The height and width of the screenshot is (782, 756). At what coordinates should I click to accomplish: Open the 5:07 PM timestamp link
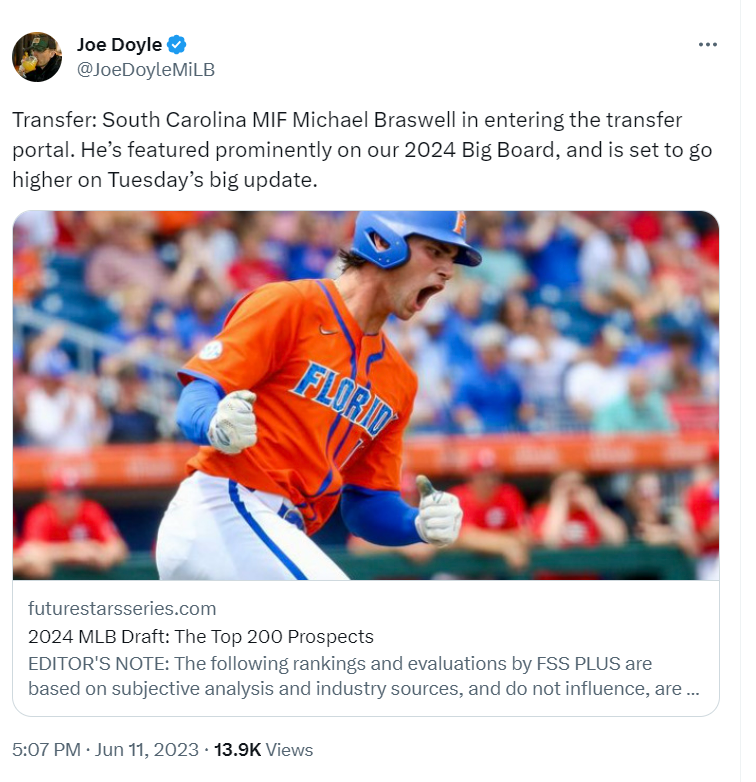point(46,750)
